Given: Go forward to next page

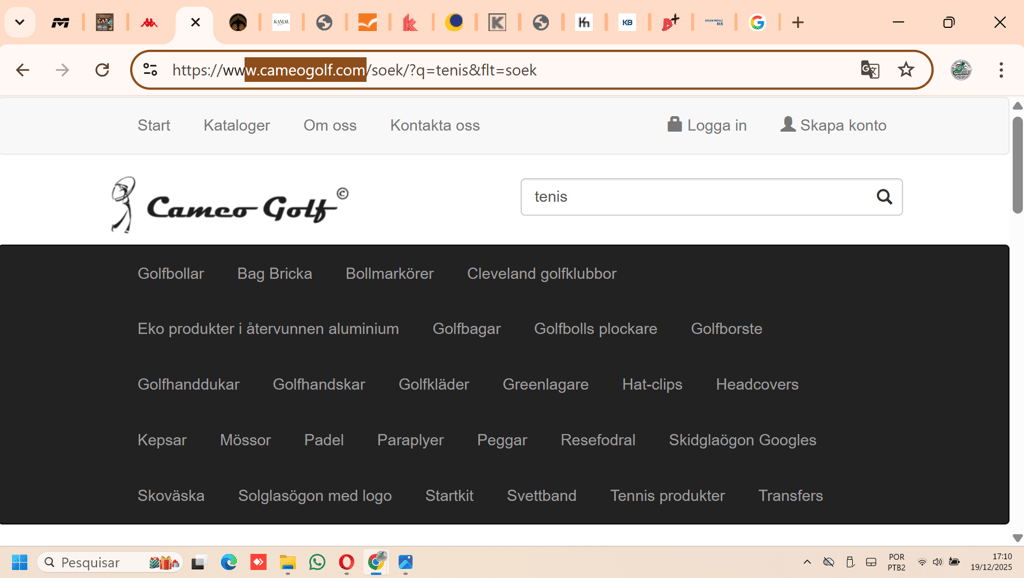Looking at the screenshot, I should (x=62, y=70).
